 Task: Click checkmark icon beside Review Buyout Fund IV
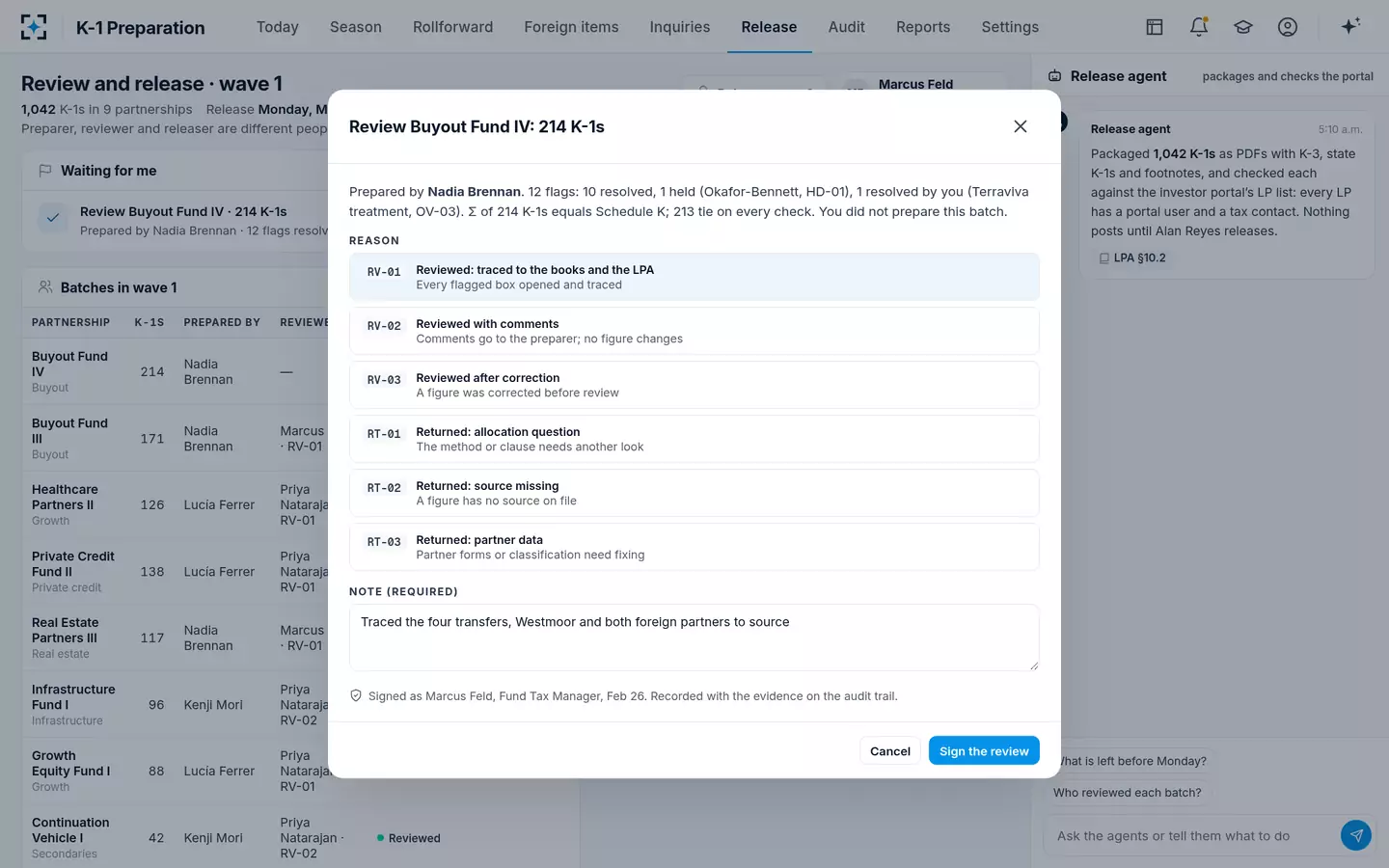[53, 218]
